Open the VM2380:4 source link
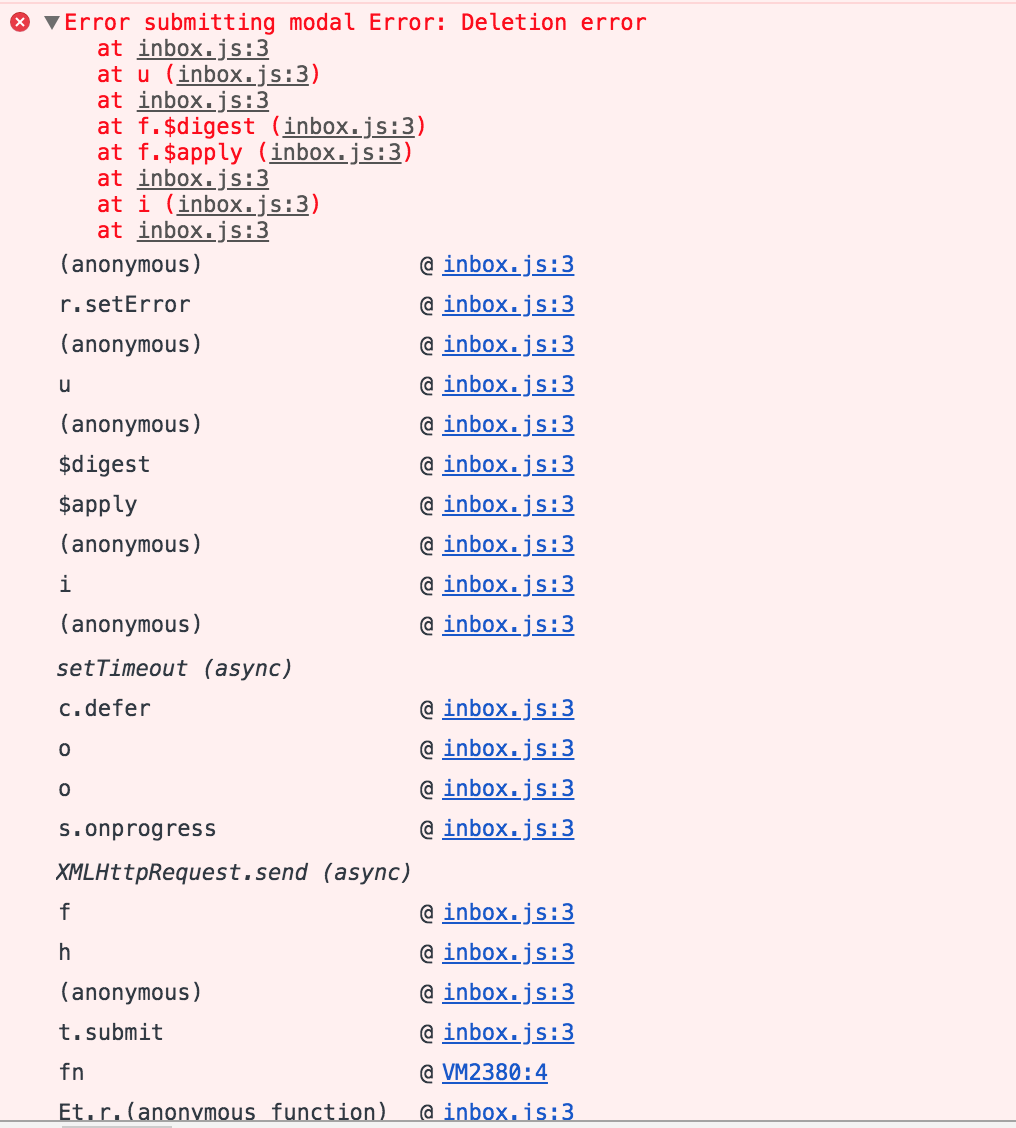 [495, 1073]
